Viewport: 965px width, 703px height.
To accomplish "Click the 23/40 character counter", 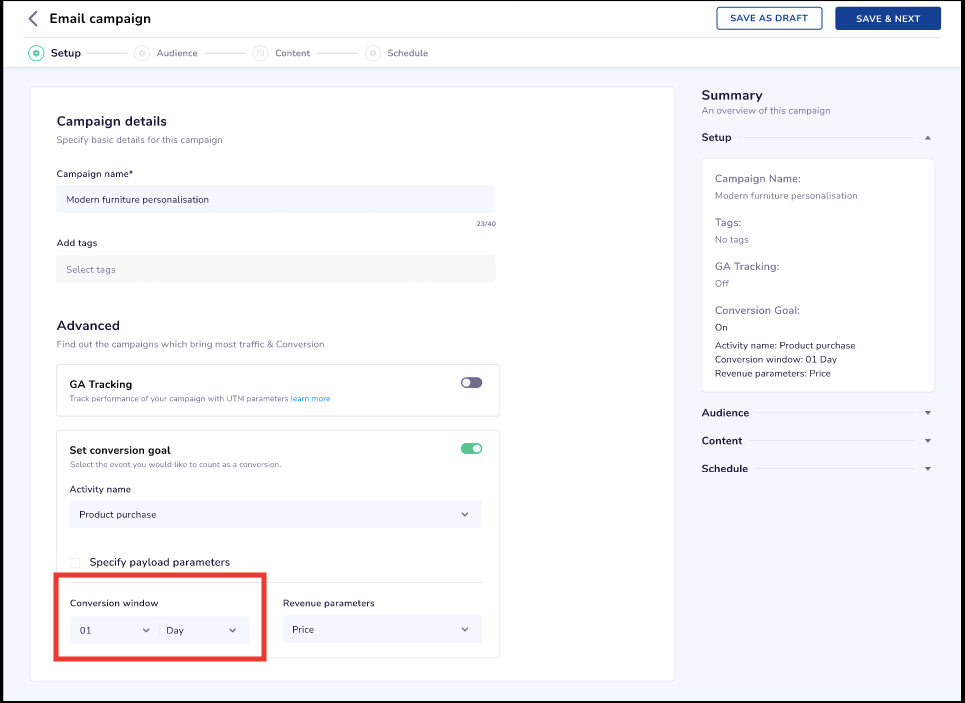I will point(486,223).
